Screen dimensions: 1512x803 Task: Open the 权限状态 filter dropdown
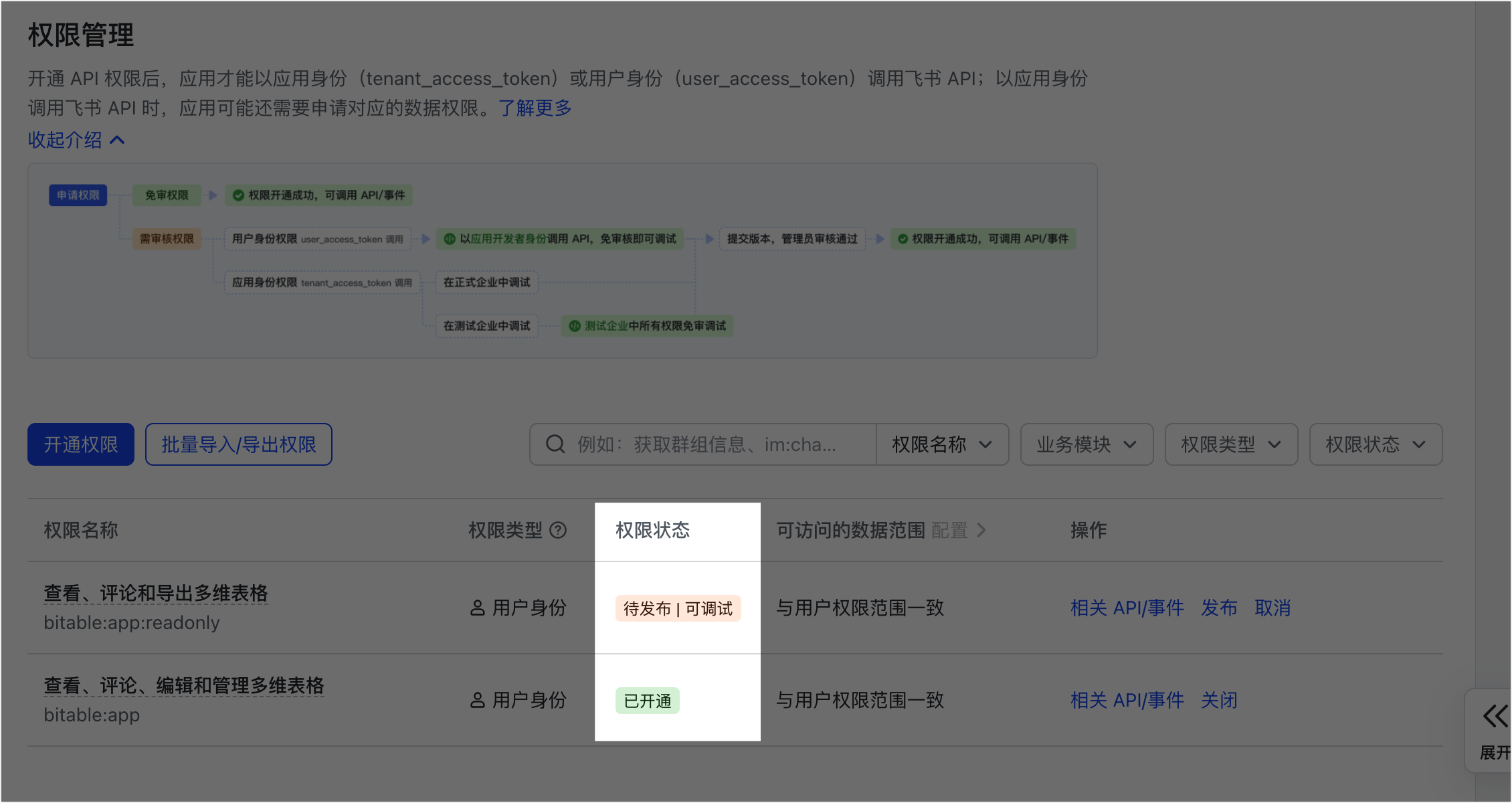point(1376,444)
